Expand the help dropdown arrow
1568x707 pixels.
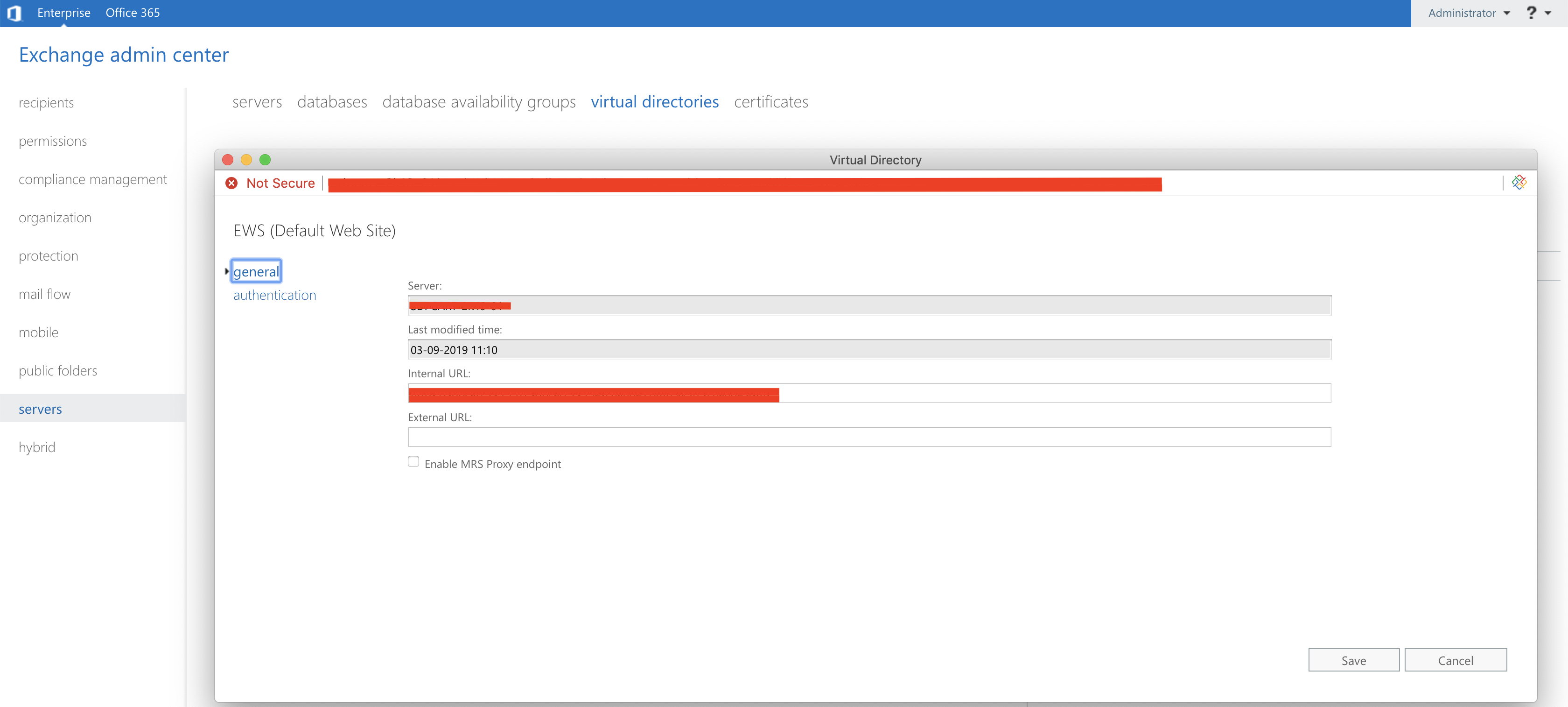(x=1548, y=13)
